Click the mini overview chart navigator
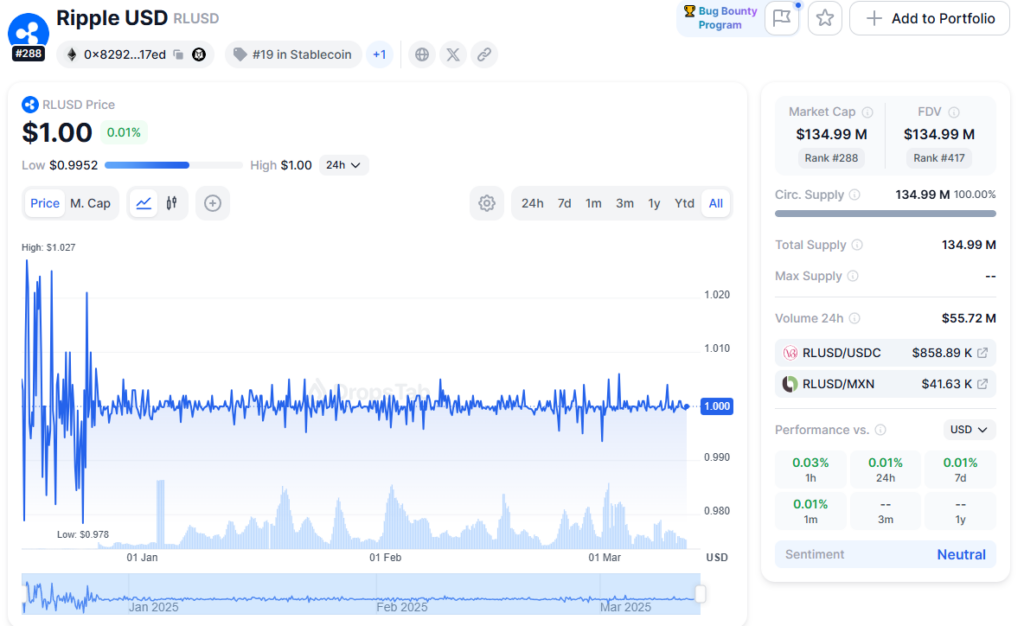The width and height of the screenshot is (1024, 626). [360, 594]
